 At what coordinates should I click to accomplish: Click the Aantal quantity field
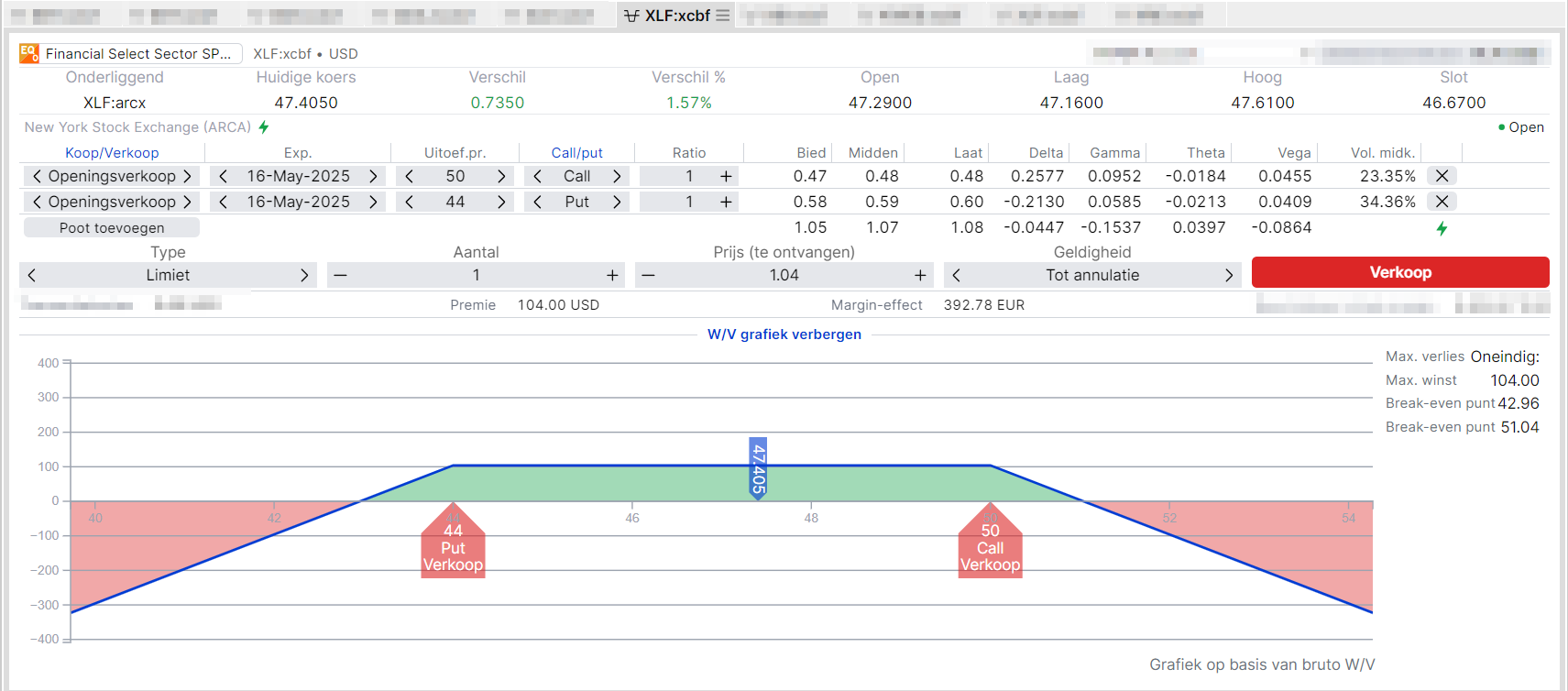tap(476, 275)
